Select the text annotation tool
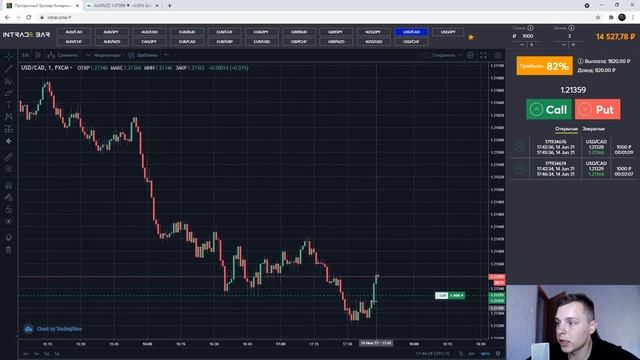The width and height of the screenshot is (640, 360). click(x=9, y=105)
